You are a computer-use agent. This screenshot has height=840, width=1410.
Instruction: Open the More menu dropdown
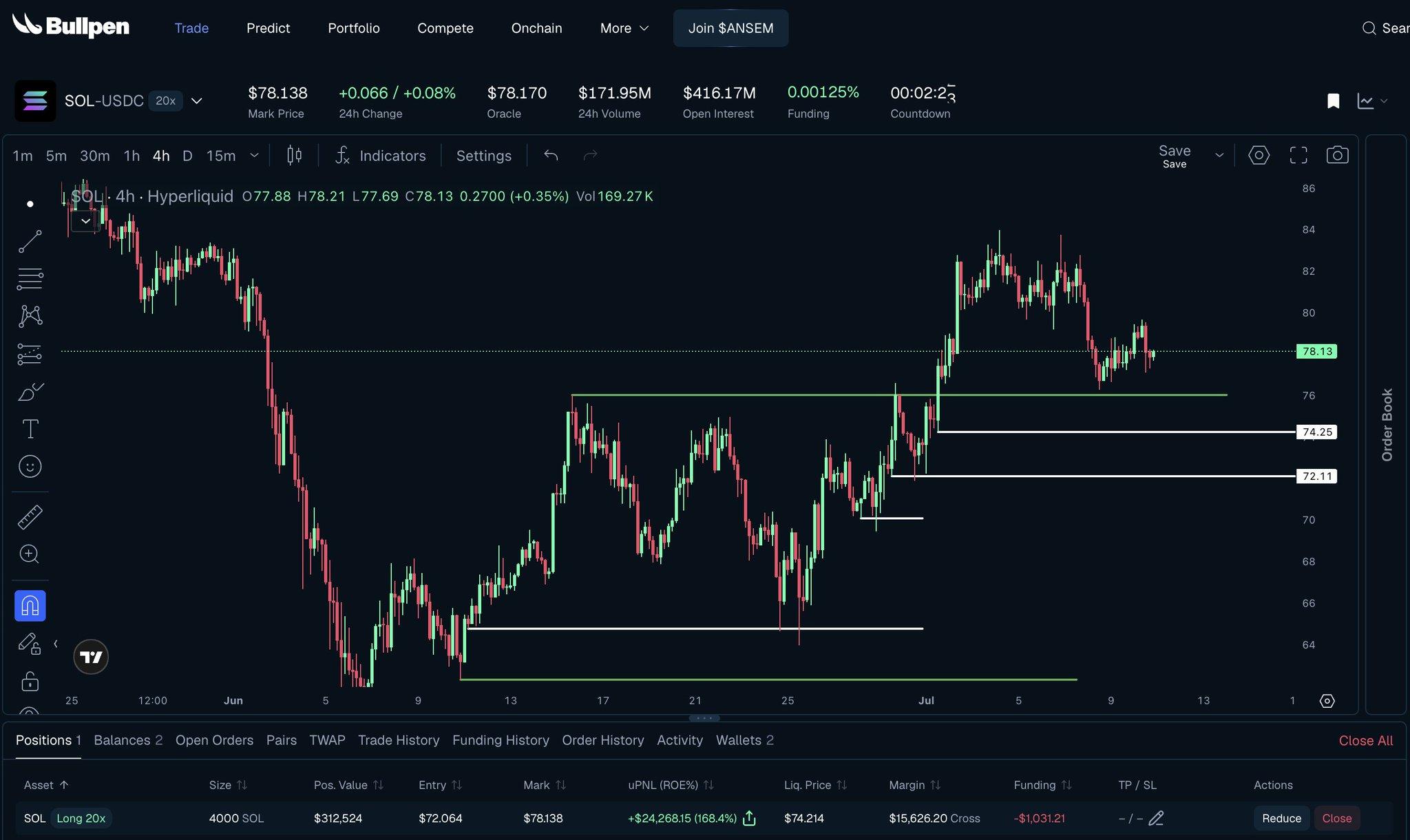[x=624, y=28]
